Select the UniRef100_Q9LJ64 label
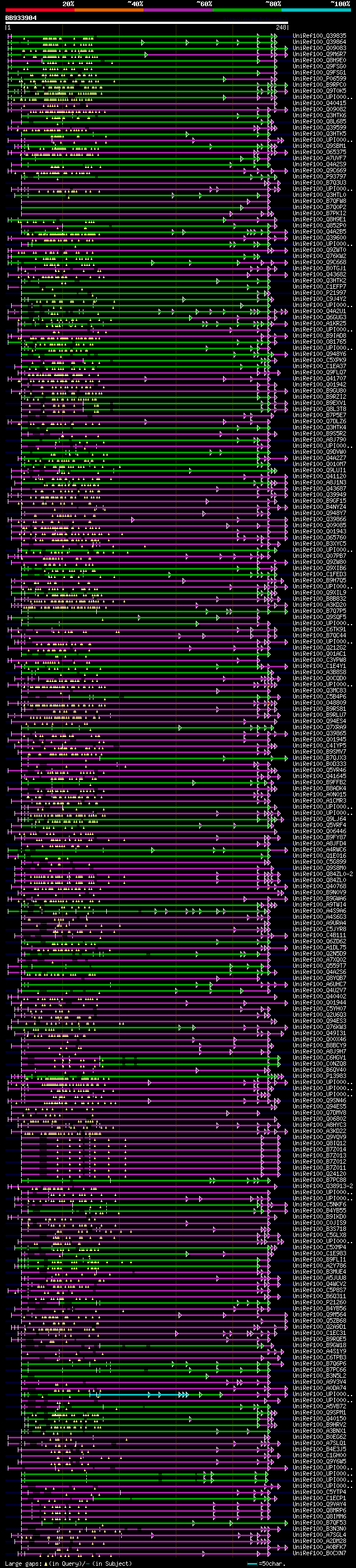This screenshot has width=356, height=1568. coord(319,819)
